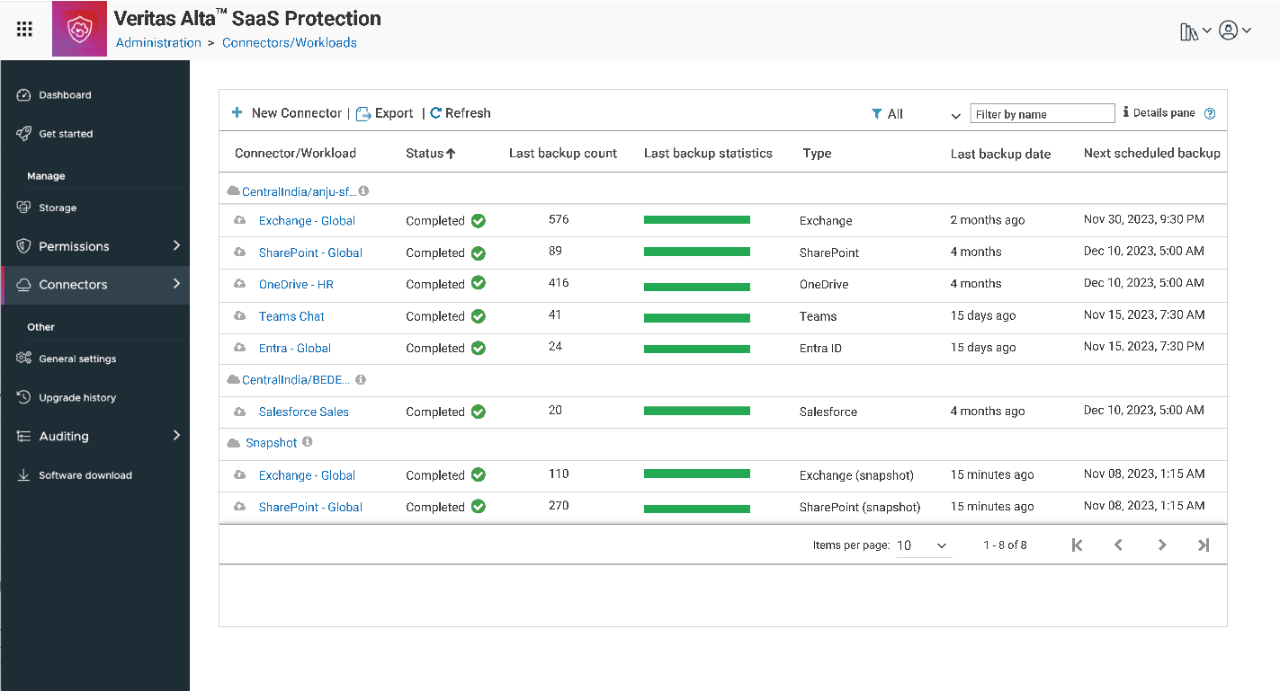
Task: Select Upgrade history in sidebar
Action: tap(77, 397)
